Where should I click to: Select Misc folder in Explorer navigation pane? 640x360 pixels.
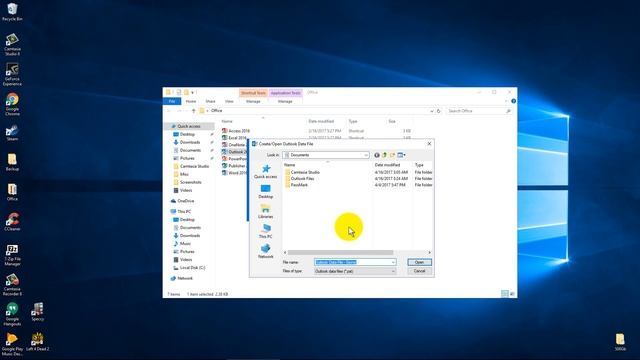[x=184, y=174]
